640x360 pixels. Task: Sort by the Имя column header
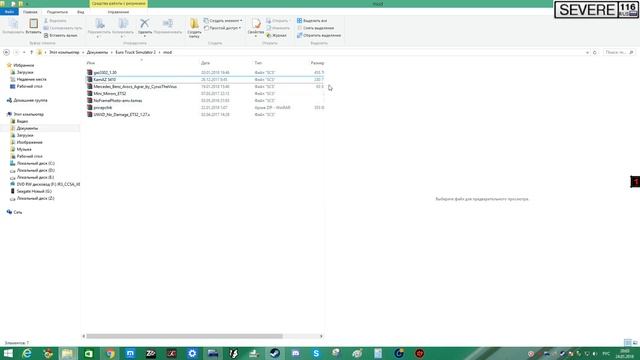[x=91, y=63]
